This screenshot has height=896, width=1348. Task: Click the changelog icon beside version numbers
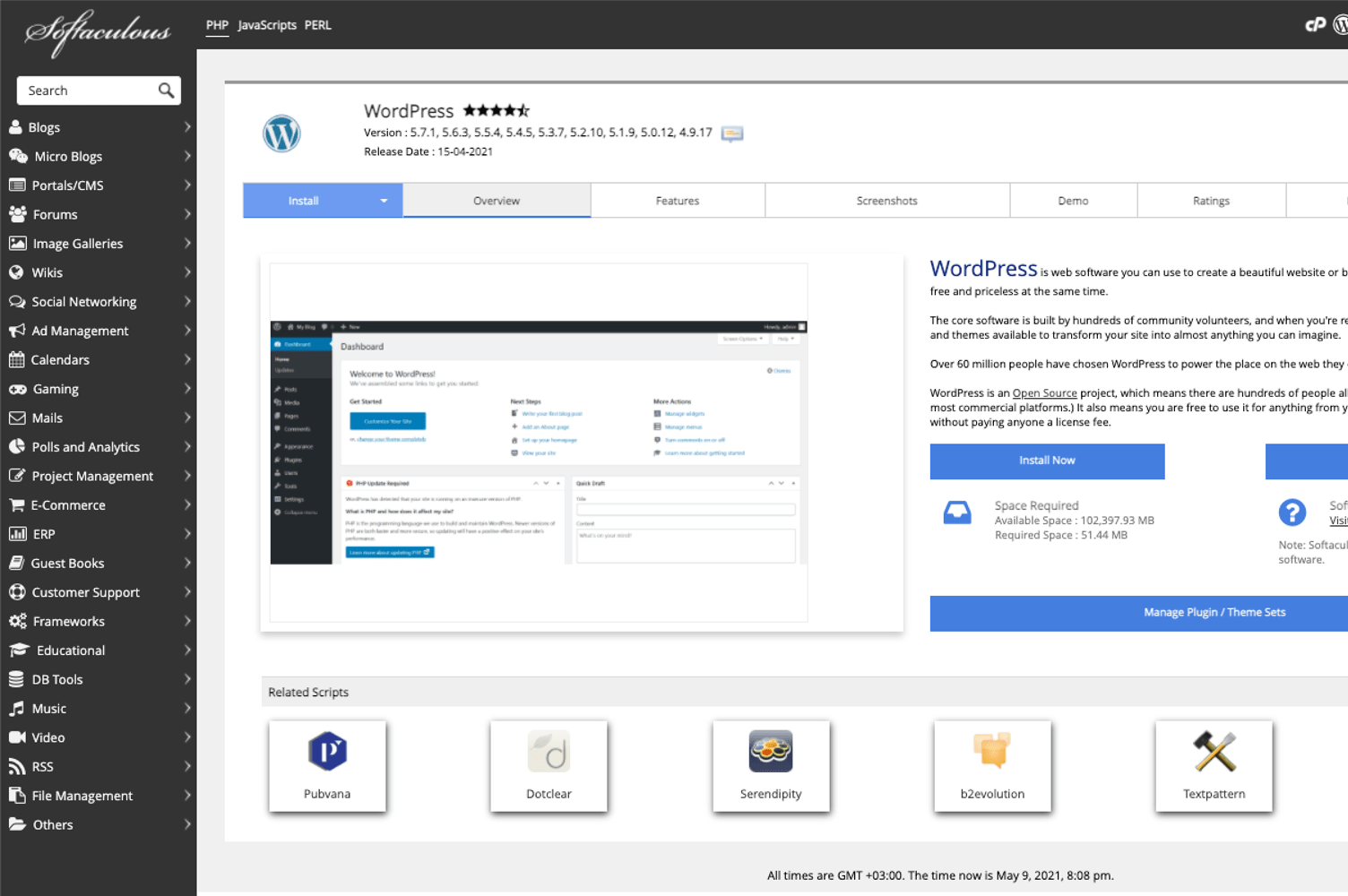732,134
